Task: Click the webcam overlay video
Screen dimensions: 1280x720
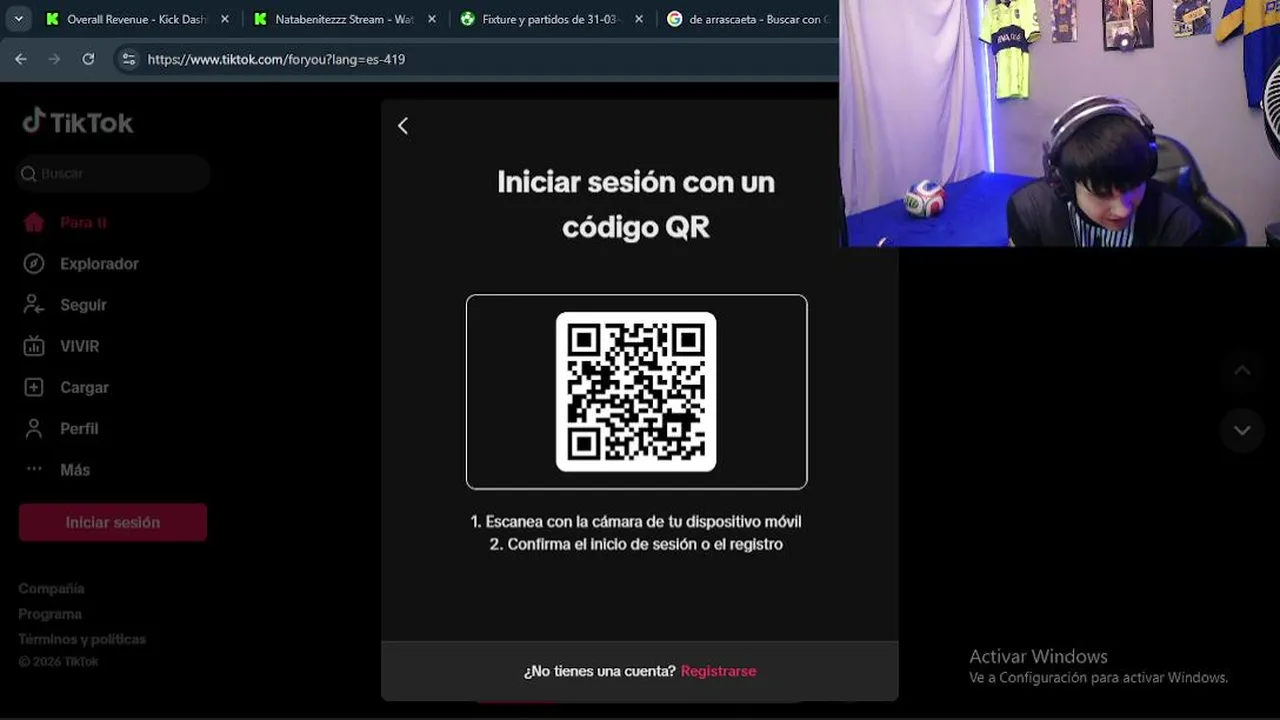Action: point(1059,123)
